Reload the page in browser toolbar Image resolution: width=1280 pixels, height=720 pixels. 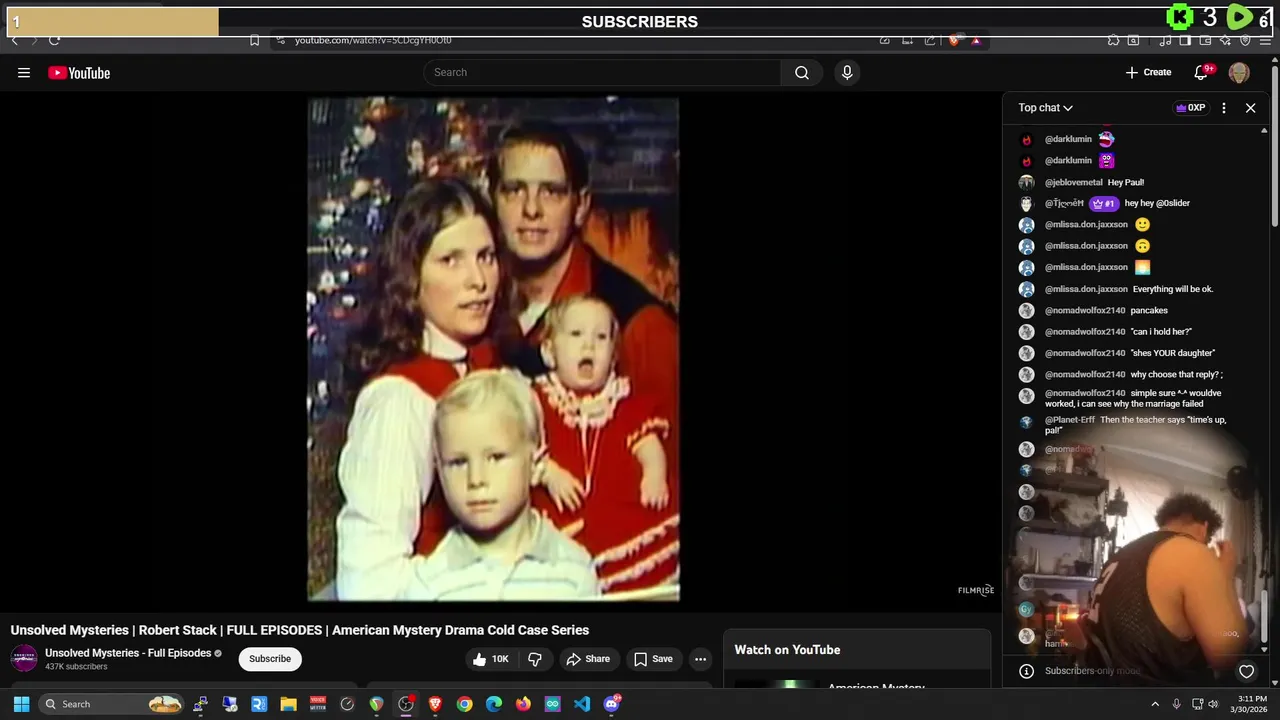point(54,40)
